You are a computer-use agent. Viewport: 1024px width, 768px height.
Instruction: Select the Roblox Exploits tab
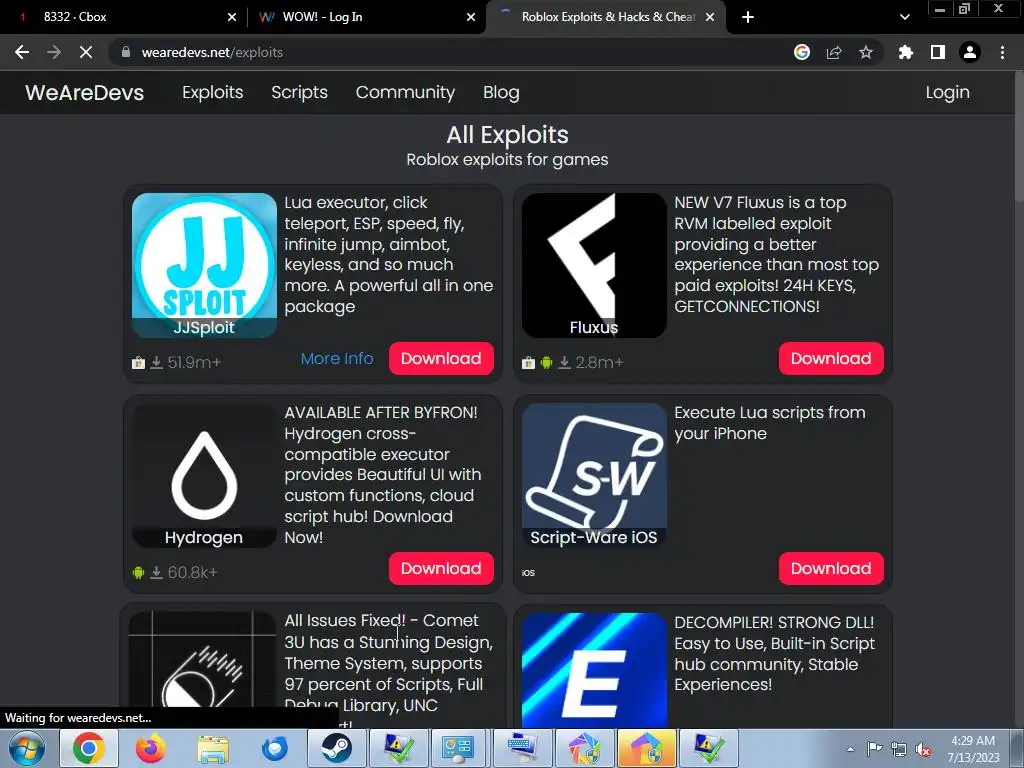click(x=608, y=17)
